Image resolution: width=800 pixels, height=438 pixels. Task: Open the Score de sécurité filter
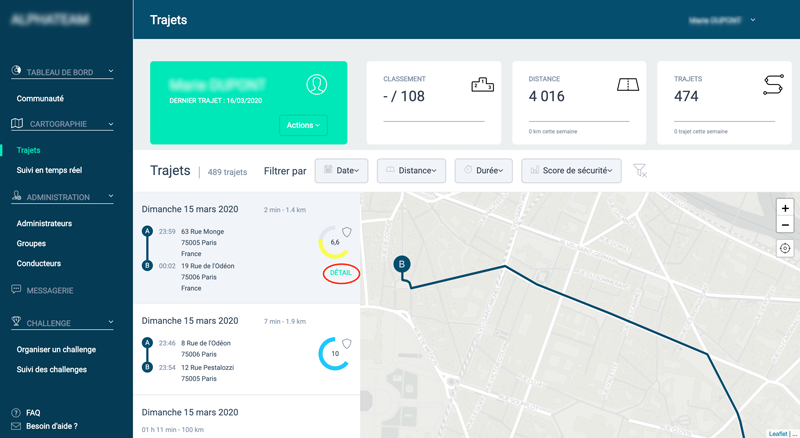pyautogui.click(x=571, y=171)
